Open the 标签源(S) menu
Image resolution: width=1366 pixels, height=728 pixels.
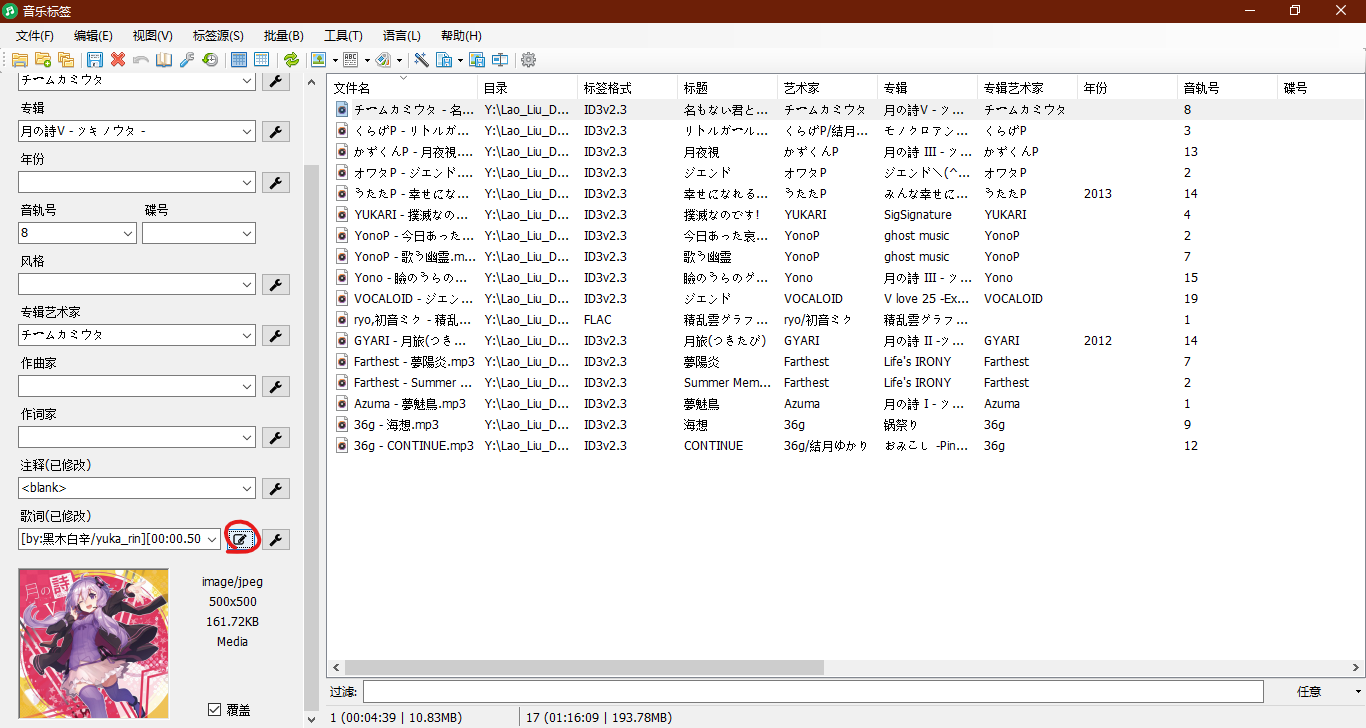pos(218,36)
